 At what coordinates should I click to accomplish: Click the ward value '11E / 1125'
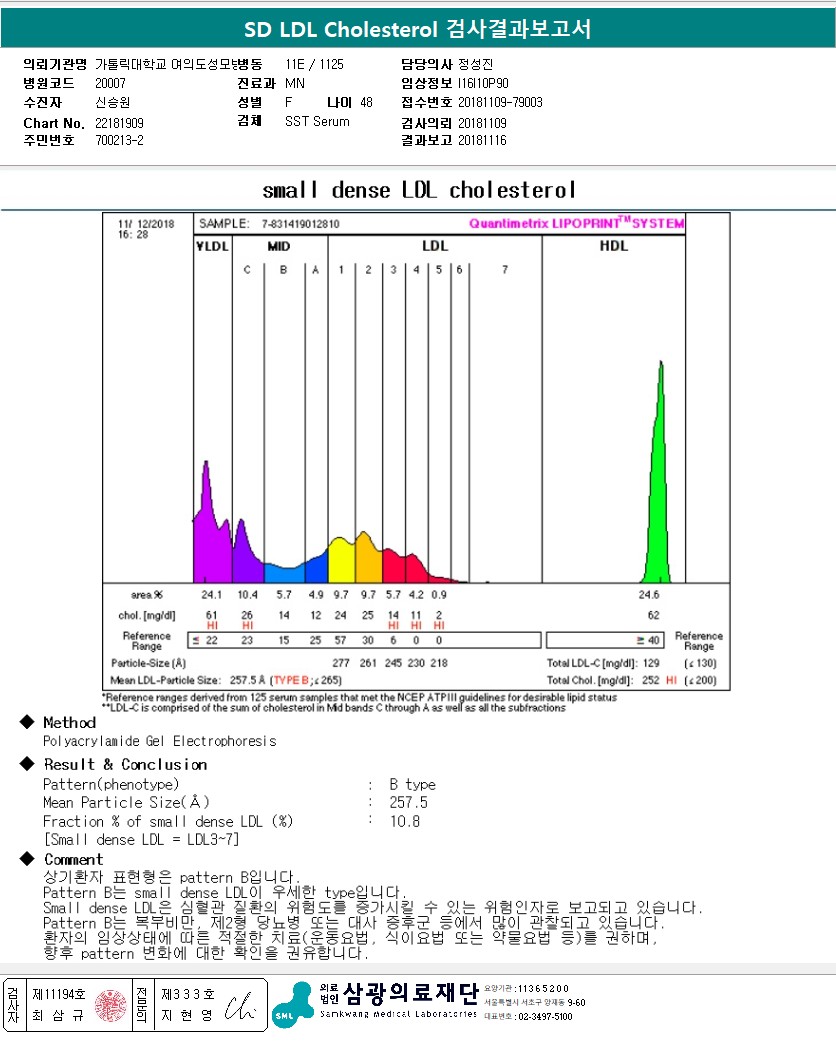tap(315, 65)
